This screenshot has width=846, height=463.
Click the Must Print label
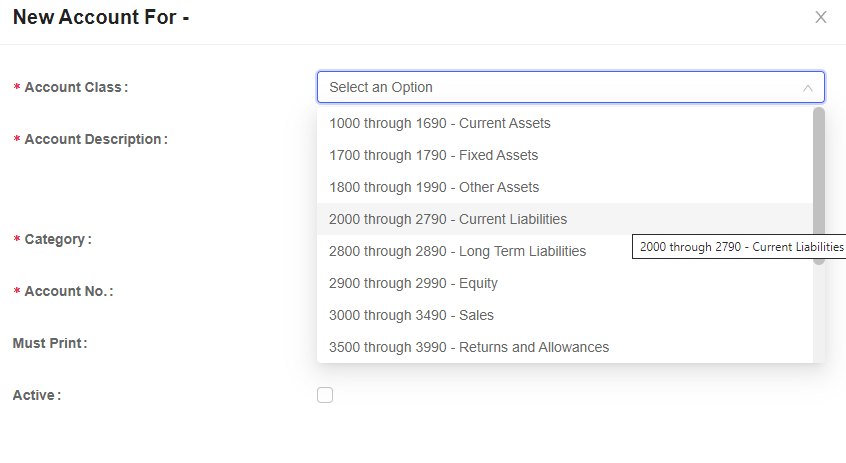50,343
